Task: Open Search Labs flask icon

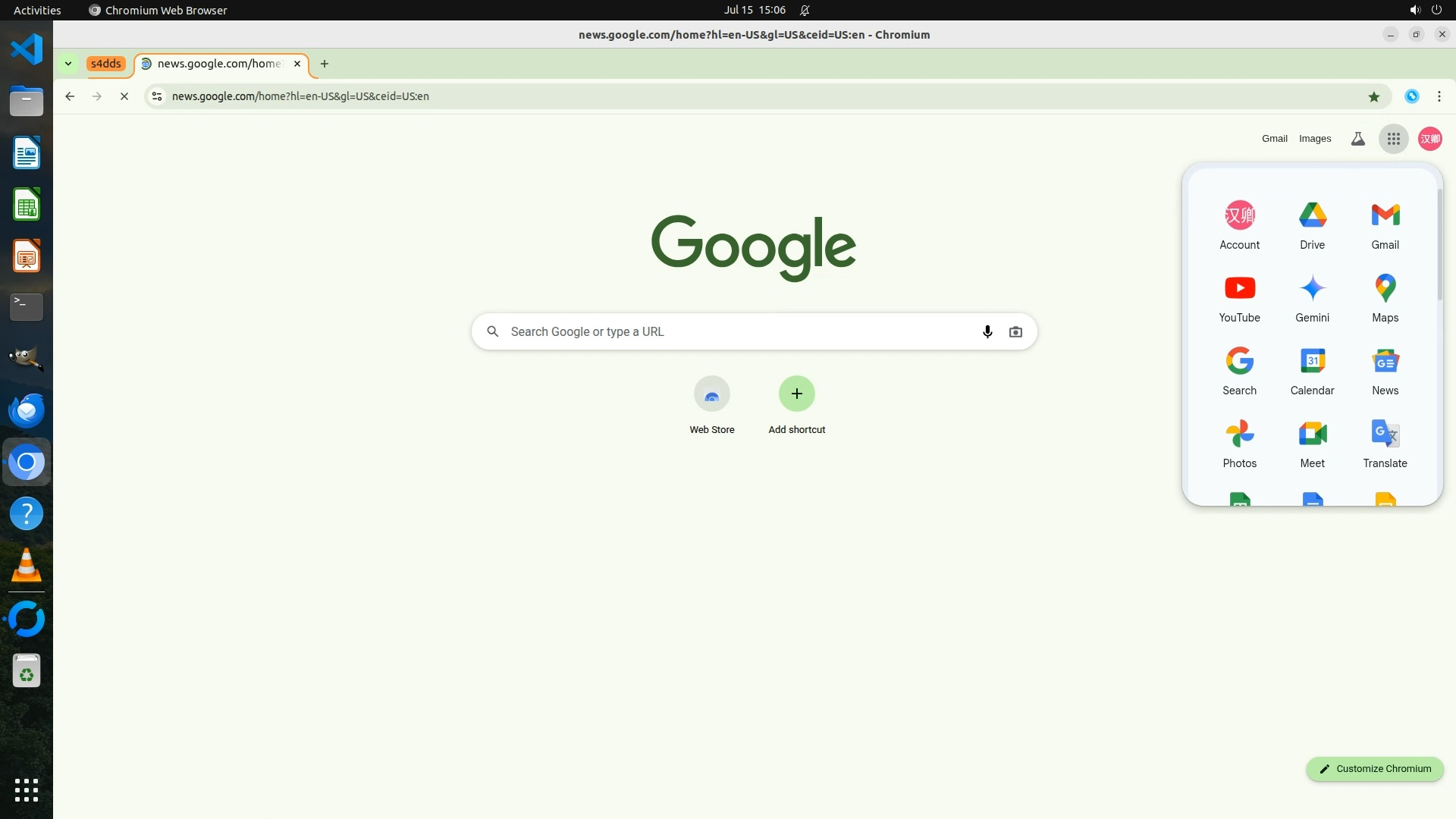Action: point(1357,139)
